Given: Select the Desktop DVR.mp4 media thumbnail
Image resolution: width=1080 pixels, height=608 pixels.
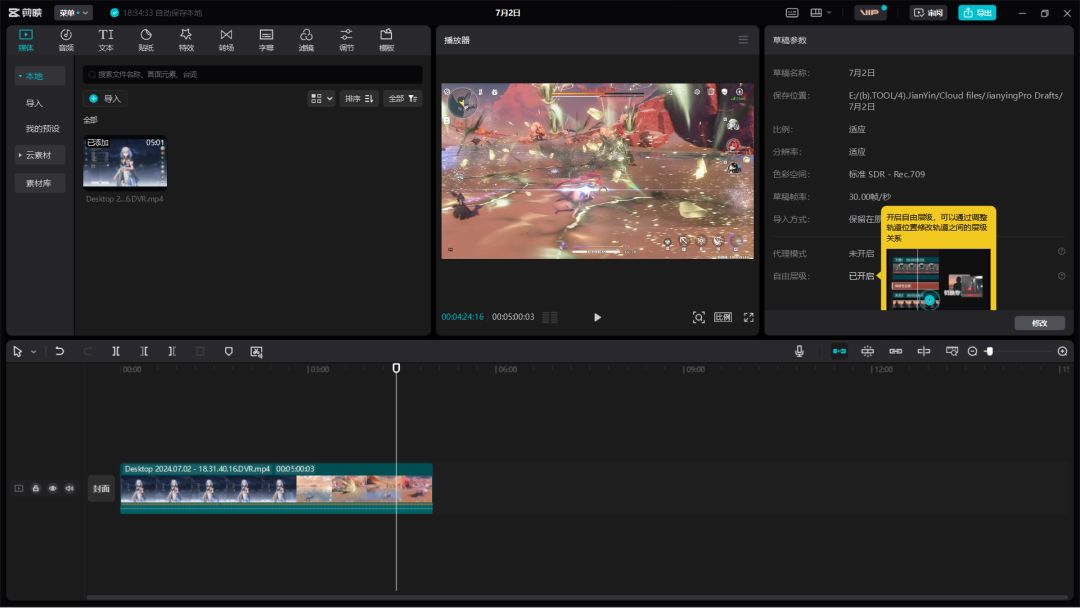Looking at the screenshot, I should point(125,162).
